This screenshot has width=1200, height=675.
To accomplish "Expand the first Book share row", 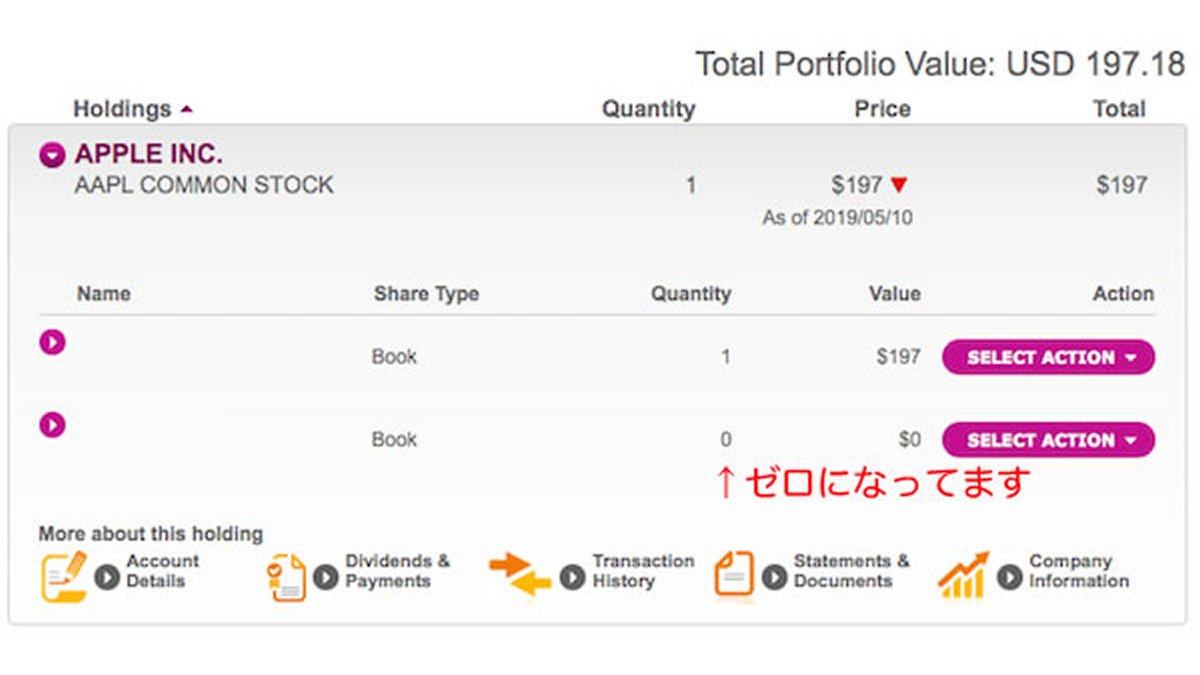I will click(x=52, y=342).
